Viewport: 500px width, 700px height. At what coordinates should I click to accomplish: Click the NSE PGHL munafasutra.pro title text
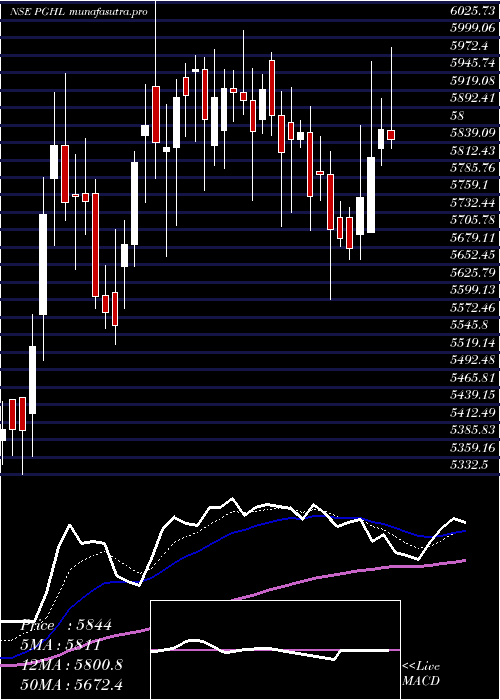(78, 12)
